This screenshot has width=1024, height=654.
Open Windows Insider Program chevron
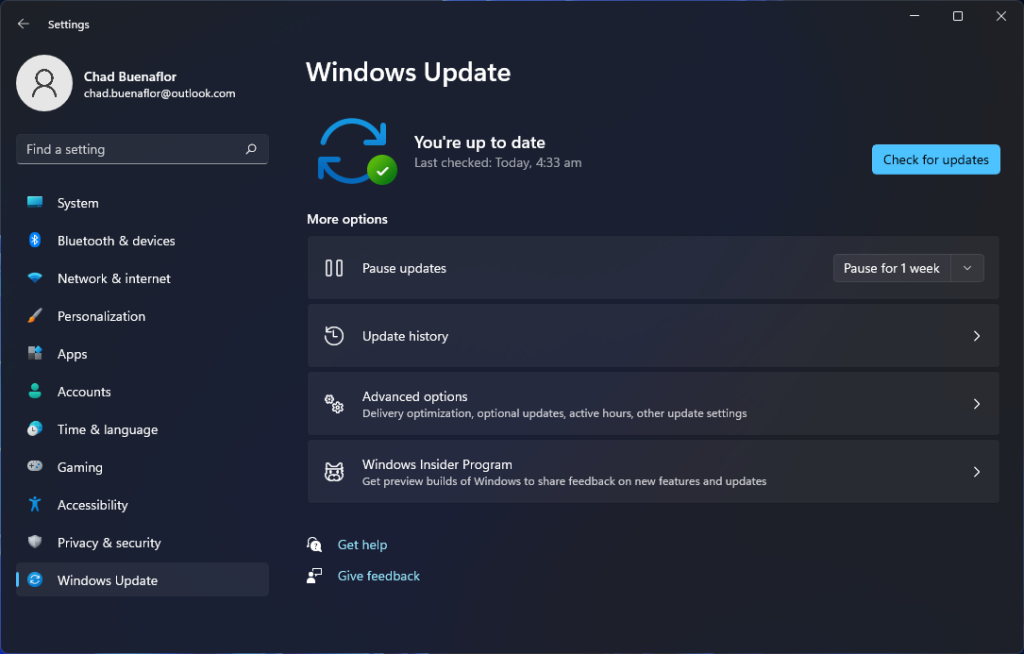pos(976,472)
